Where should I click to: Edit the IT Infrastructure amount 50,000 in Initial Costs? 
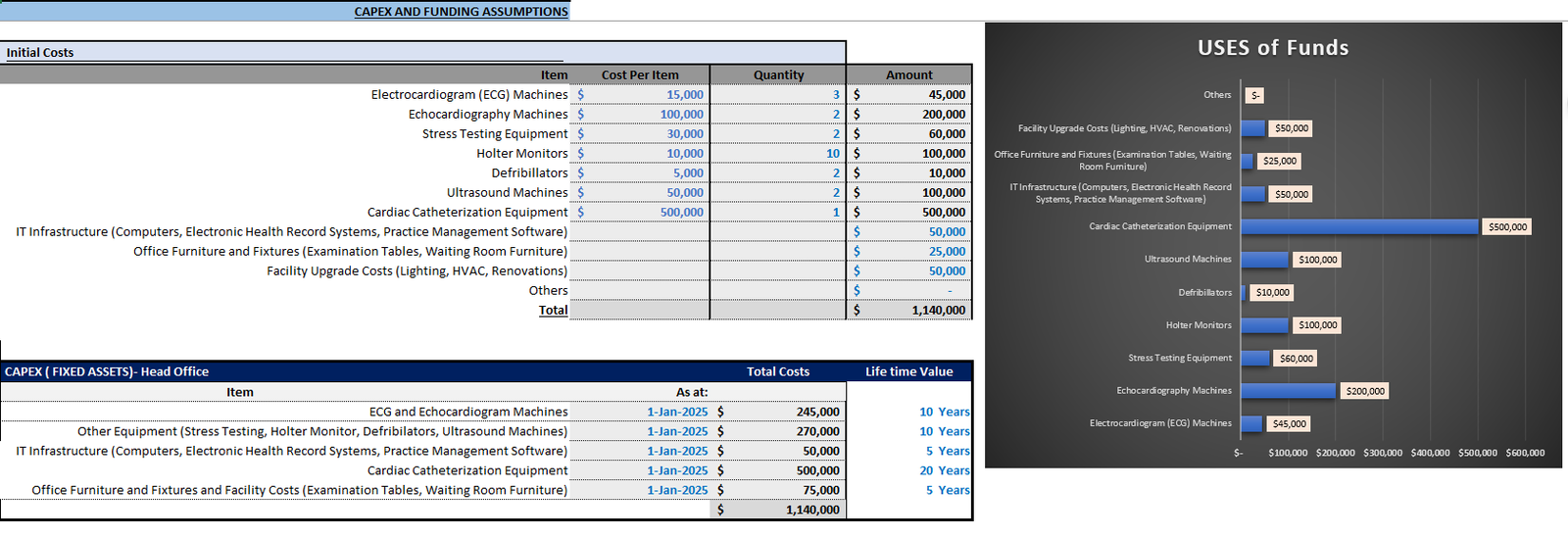(x=909, y=231)
